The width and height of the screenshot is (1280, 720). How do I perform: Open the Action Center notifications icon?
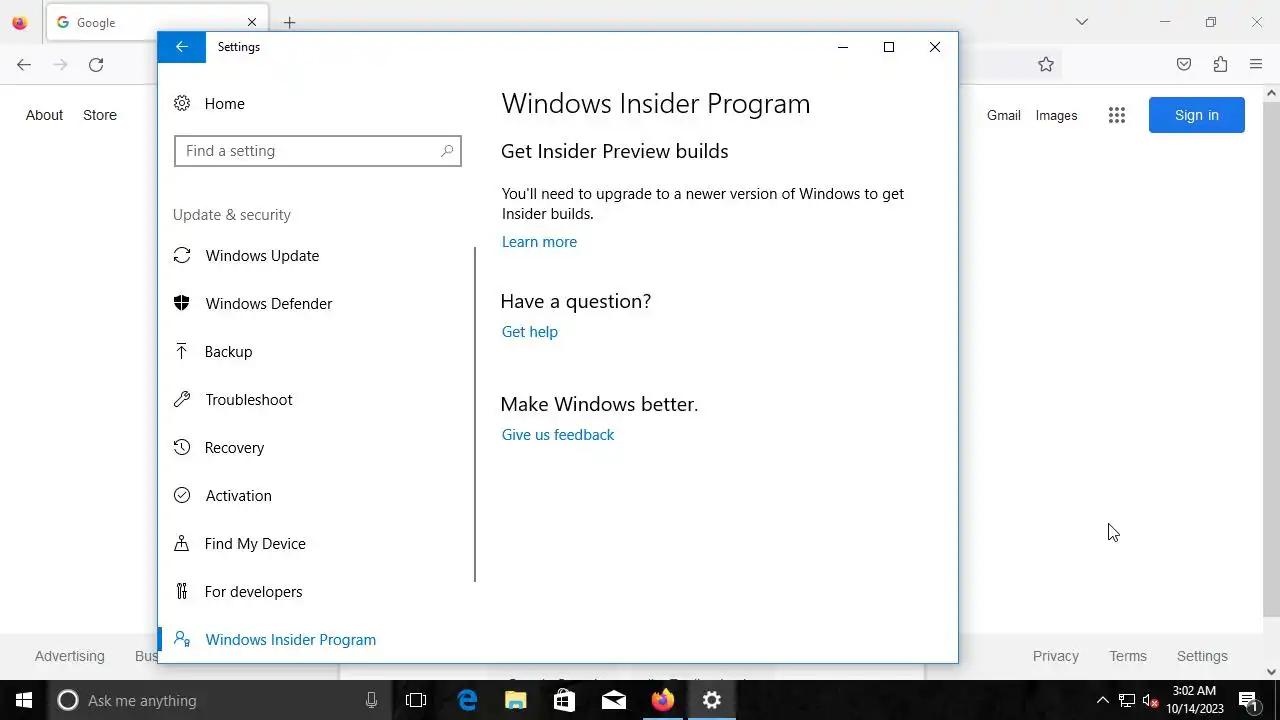[1248, 700]
